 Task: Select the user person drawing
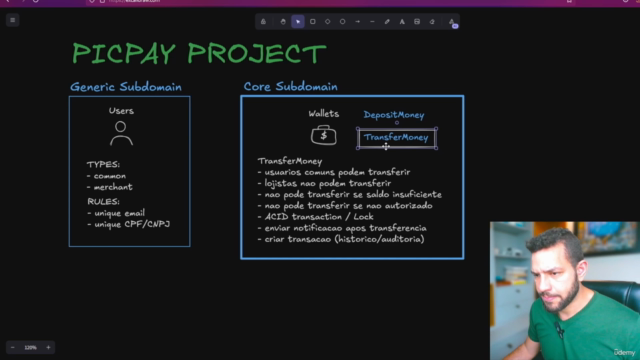pos(121,133)
